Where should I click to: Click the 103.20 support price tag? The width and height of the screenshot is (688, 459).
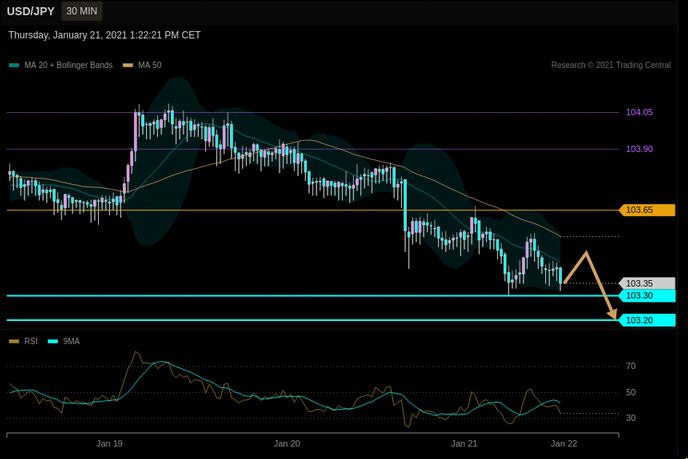coord(647,320)
